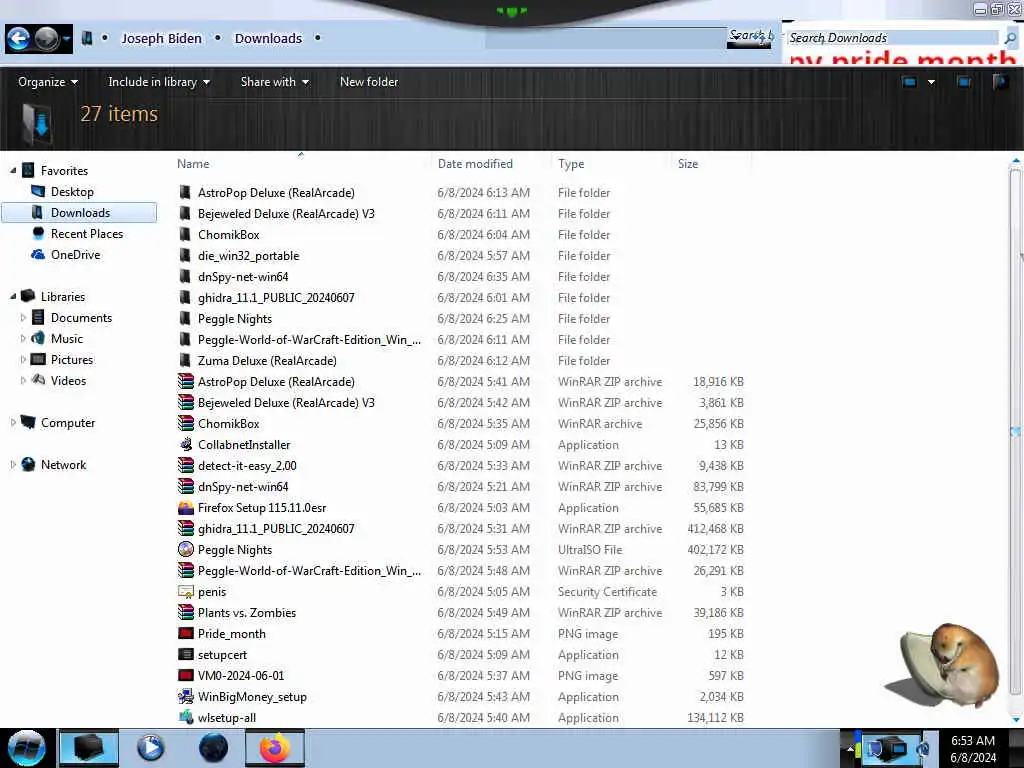Click Downloads in the address path
1024x768 pixels.
tap(268, 39)
